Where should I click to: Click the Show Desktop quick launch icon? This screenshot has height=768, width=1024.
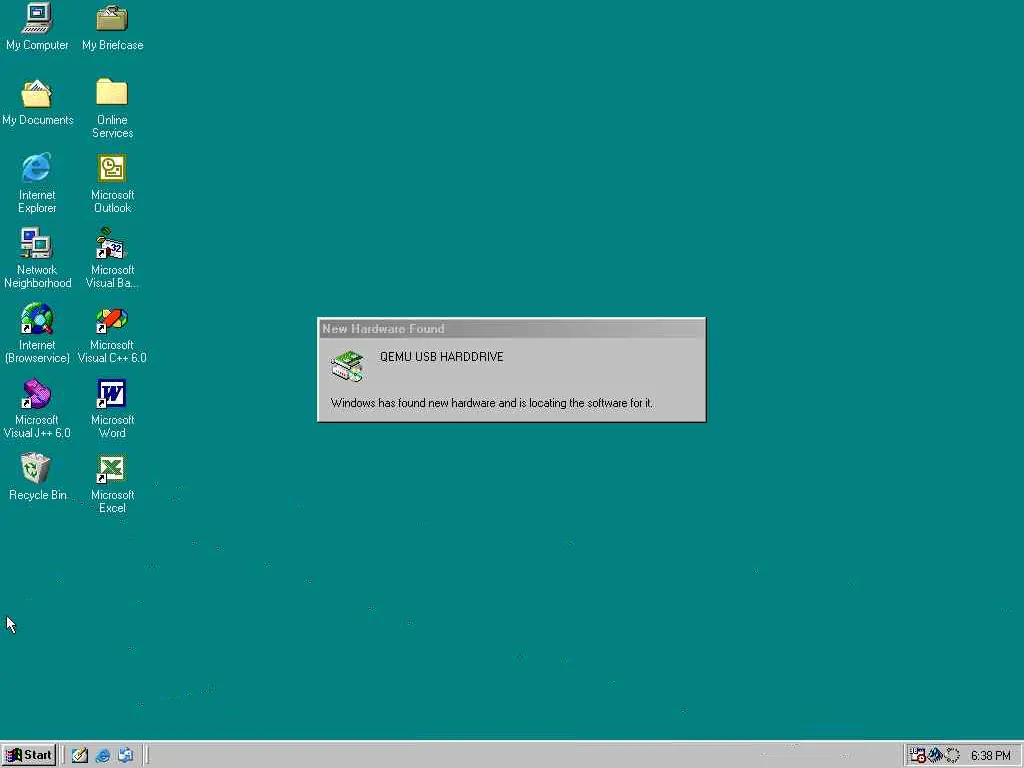pyautogui.click(x=80, y=756)
